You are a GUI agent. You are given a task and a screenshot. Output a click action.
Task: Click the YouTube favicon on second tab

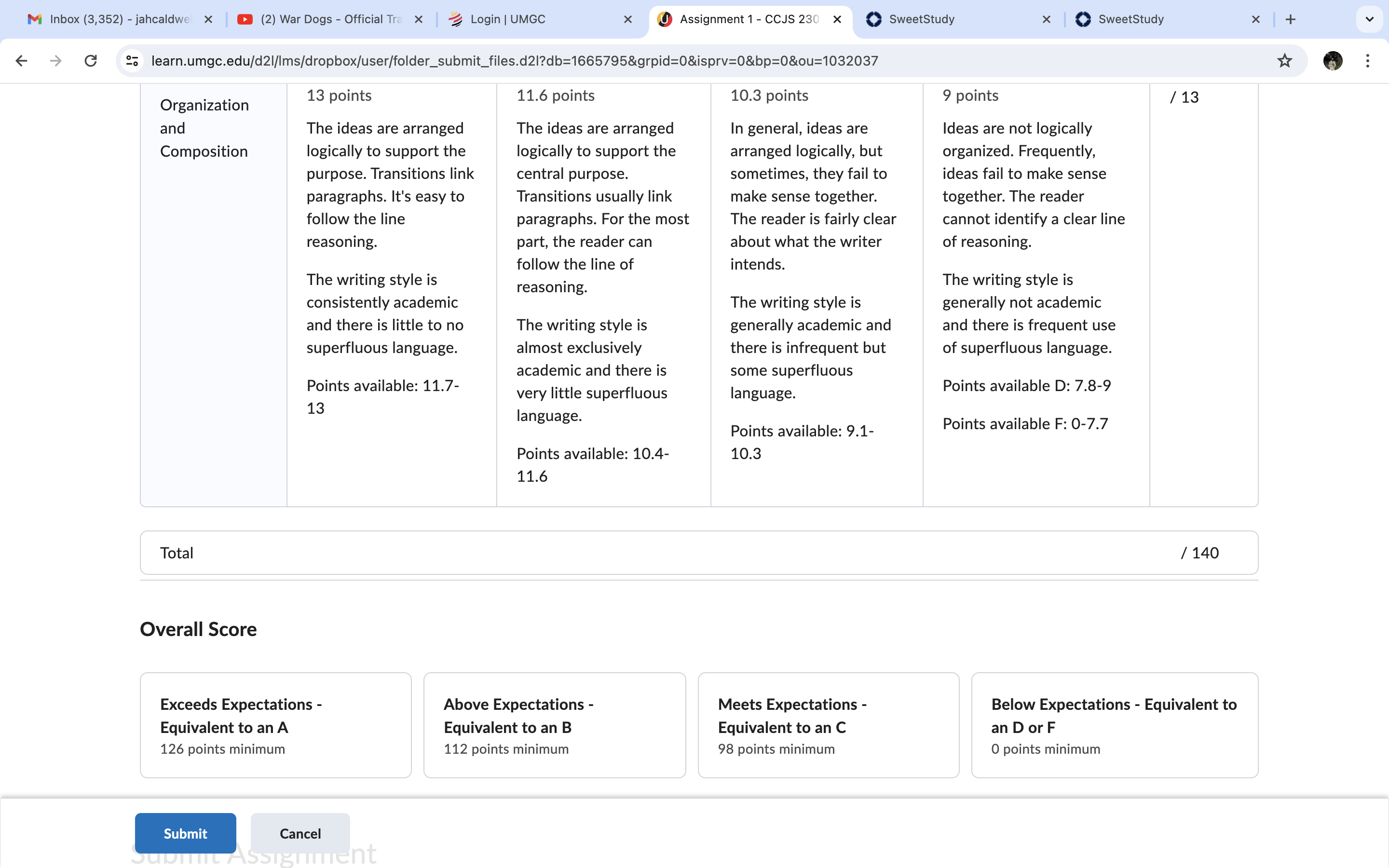pos(245,19)
